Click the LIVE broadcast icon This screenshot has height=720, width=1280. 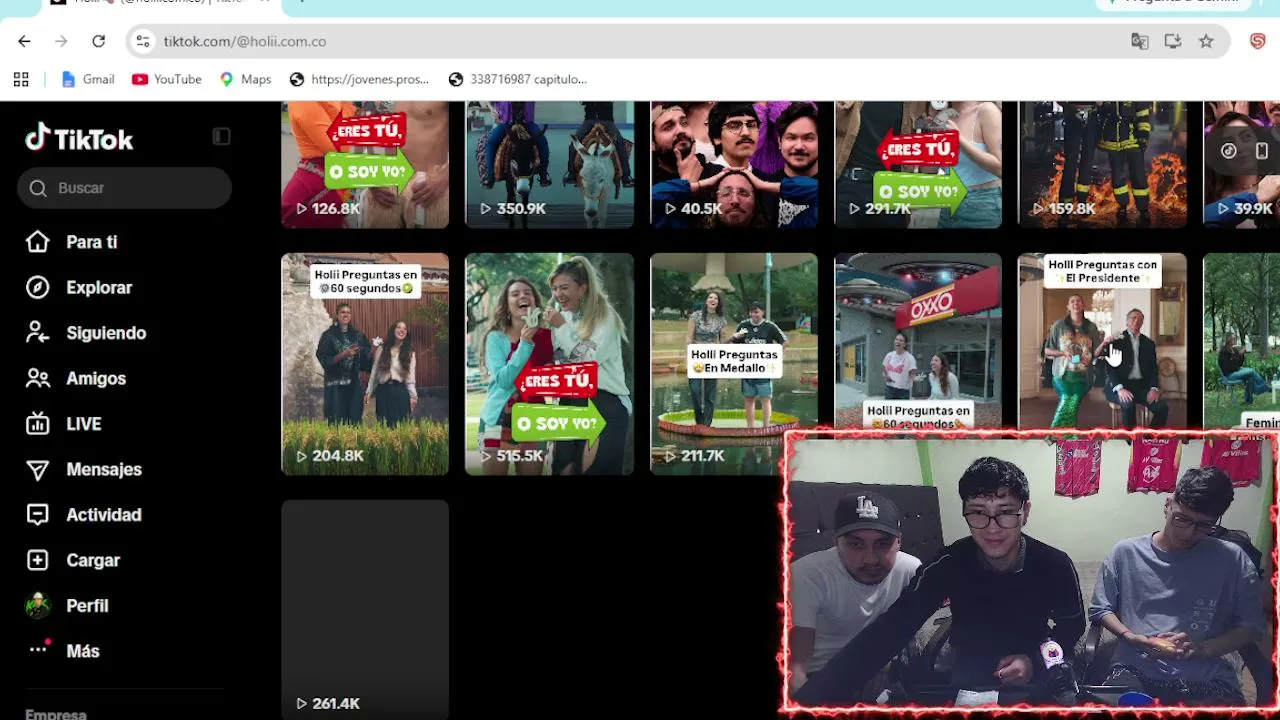tap(37, 424)
